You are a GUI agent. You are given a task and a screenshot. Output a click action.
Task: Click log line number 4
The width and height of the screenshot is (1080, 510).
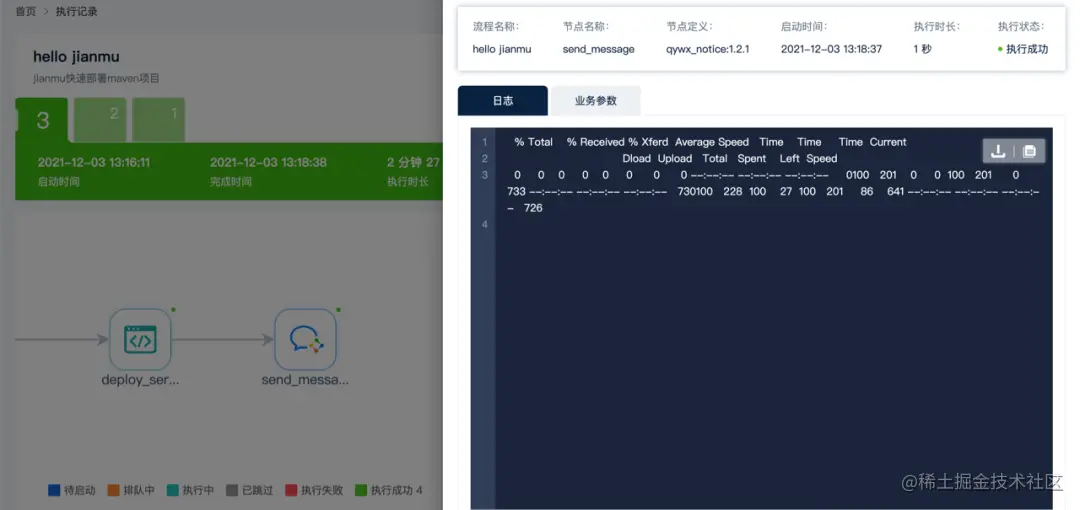click(485, 225)
